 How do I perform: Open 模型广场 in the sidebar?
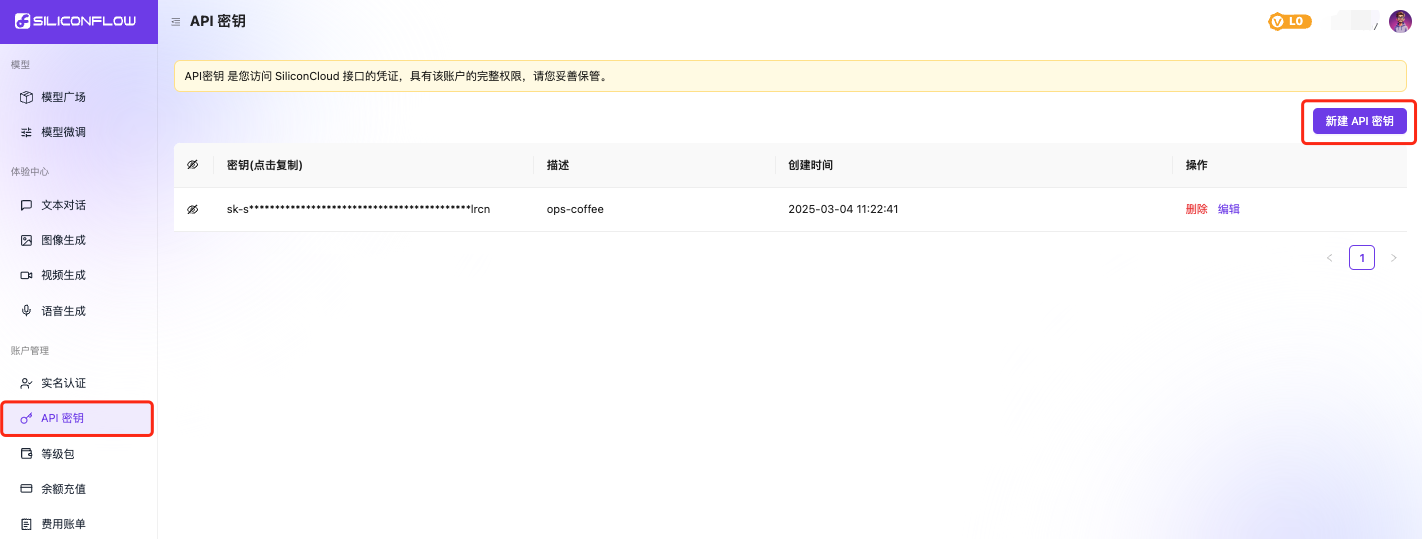click(63, 97)
